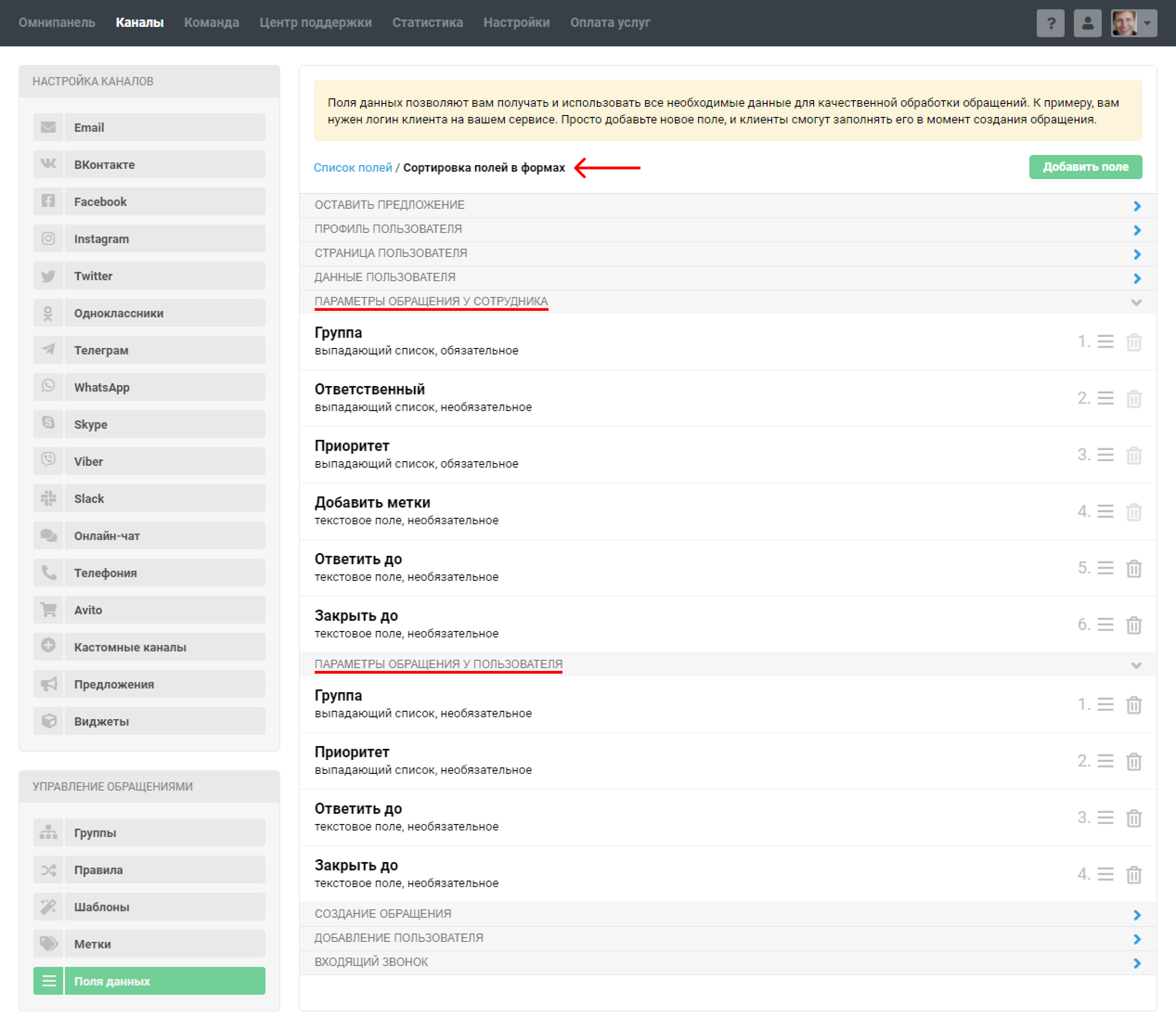Open the Шаблоны magic wand icon

point(48,907)
